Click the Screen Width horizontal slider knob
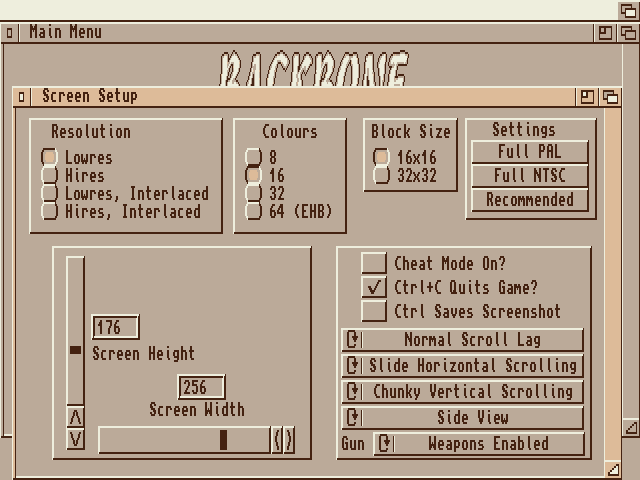The width and height of the screenshot is (640, 480). click(x=223, y=440)
